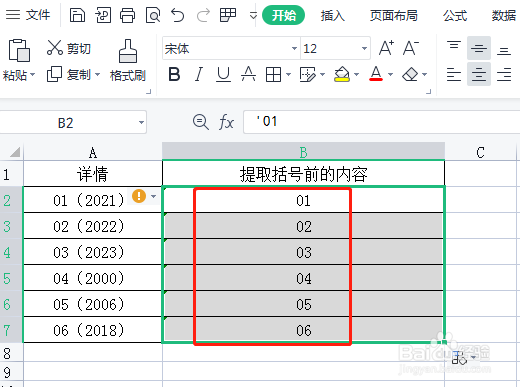Expand the fill color dropdown arrow
This screenshot has height=387, width=520.
(356, 74)
